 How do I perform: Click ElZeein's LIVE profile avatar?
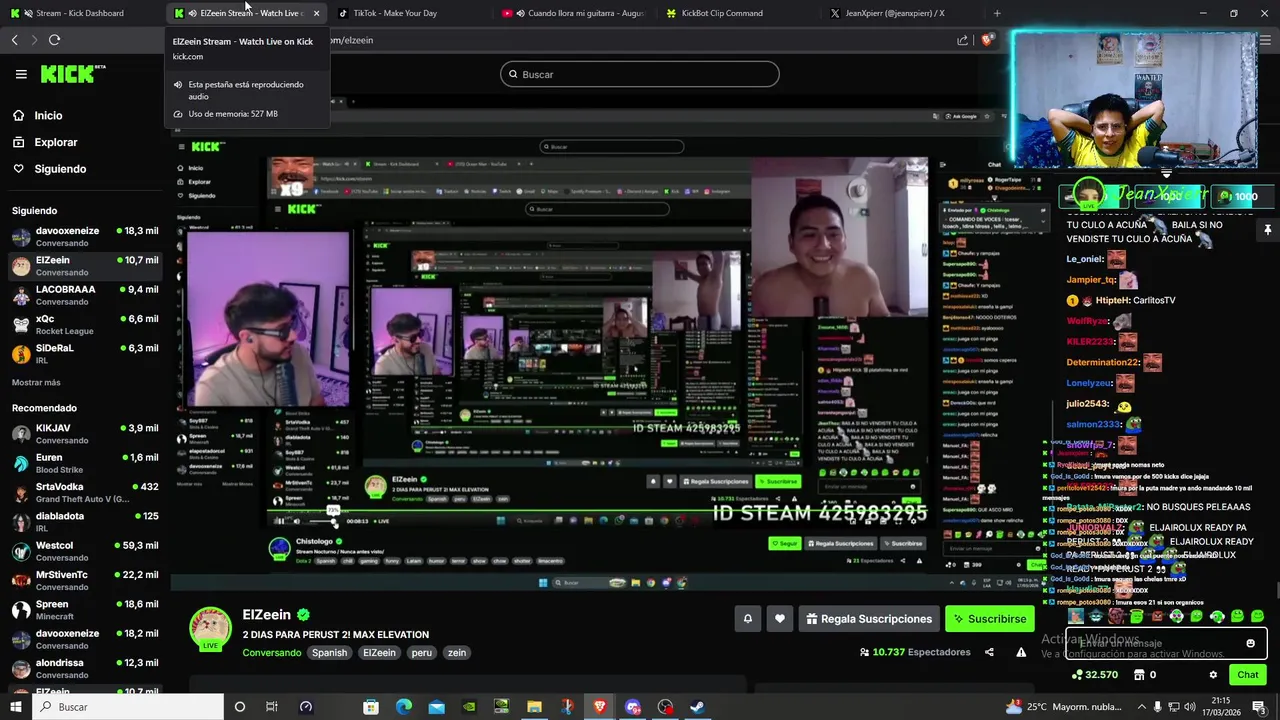(211, 628)
